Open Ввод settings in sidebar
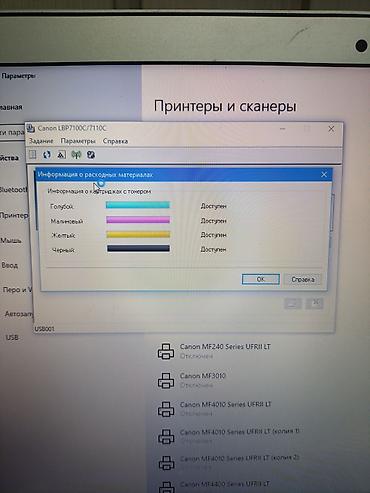Viewport: 370px width, 493px height. [x=10, y=265]
